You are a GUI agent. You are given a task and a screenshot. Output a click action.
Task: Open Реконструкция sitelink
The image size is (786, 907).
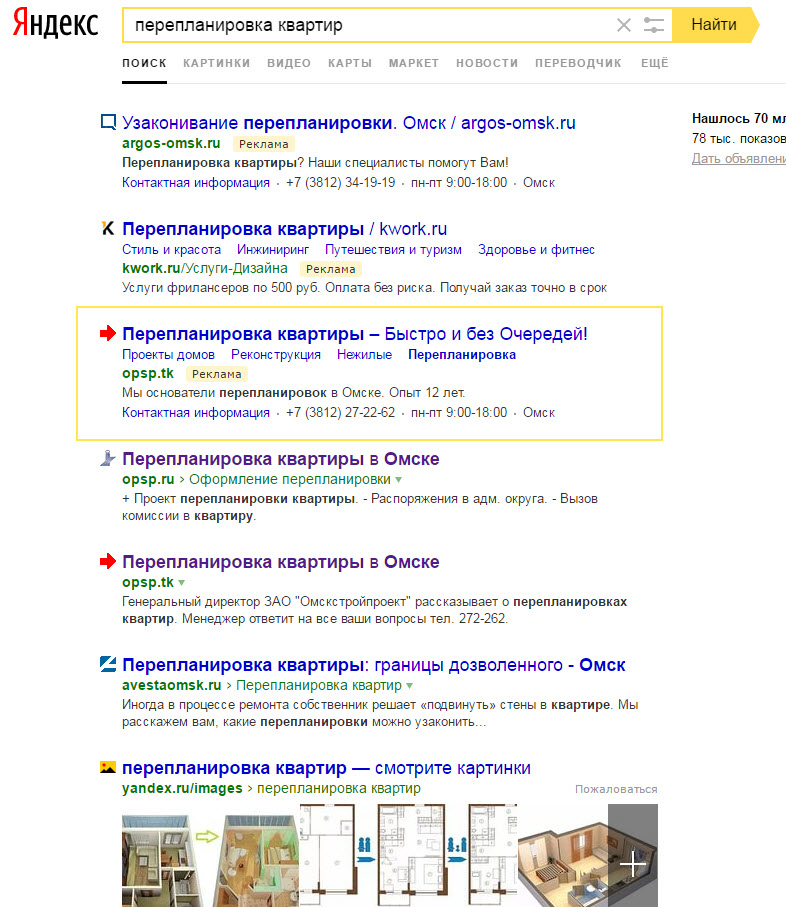(276, 355)
